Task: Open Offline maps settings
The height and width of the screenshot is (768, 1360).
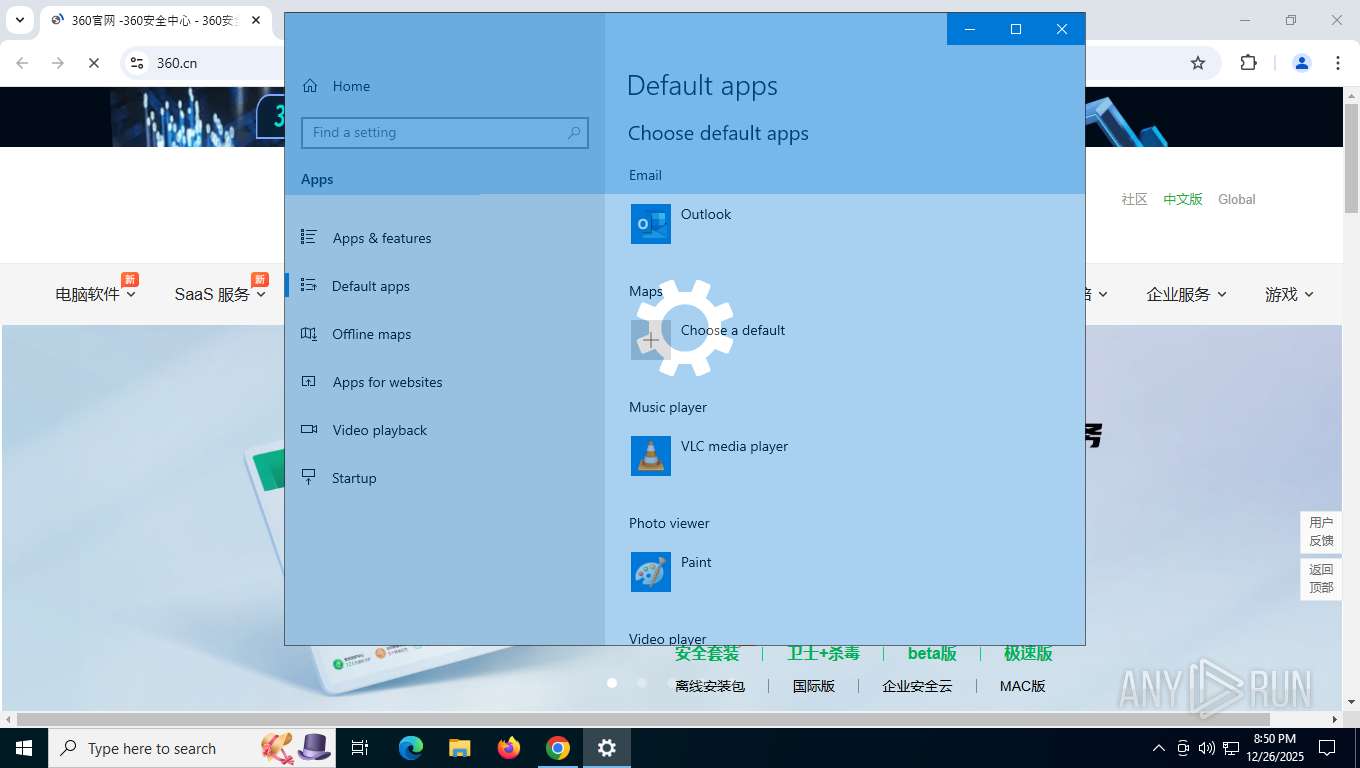Action: (x=444, y=334)
